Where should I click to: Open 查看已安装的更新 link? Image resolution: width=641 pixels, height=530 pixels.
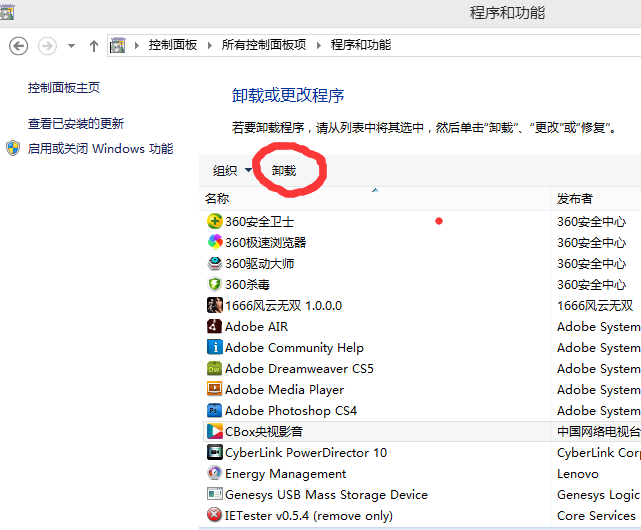76,124
